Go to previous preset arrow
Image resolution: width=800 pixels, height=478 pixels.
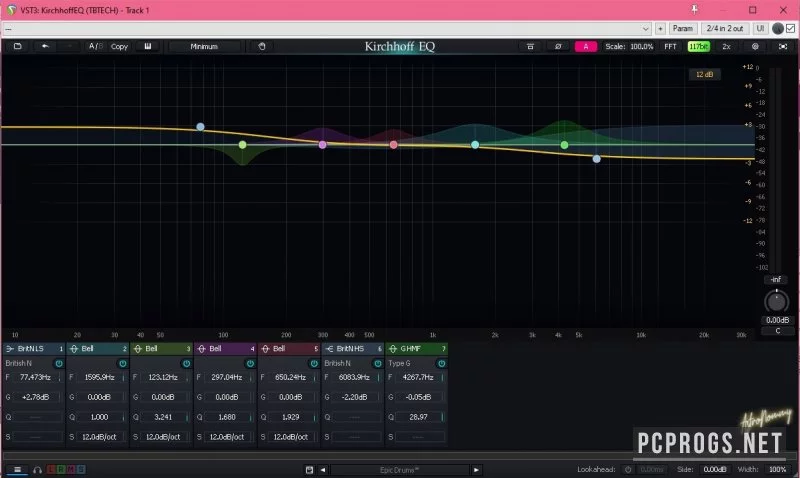pyautogui.click(x=323, y=470)
